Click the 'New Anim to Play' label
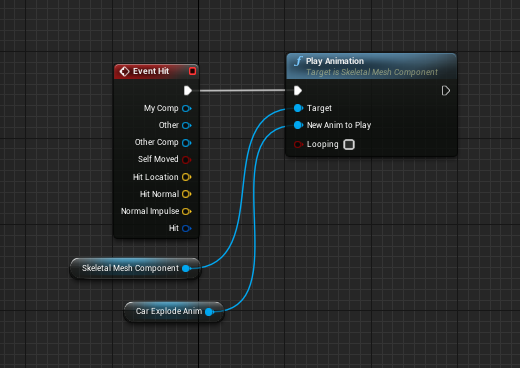Viewport: 520px width, 368px height. pyautogui.click(x=339, y=125)
